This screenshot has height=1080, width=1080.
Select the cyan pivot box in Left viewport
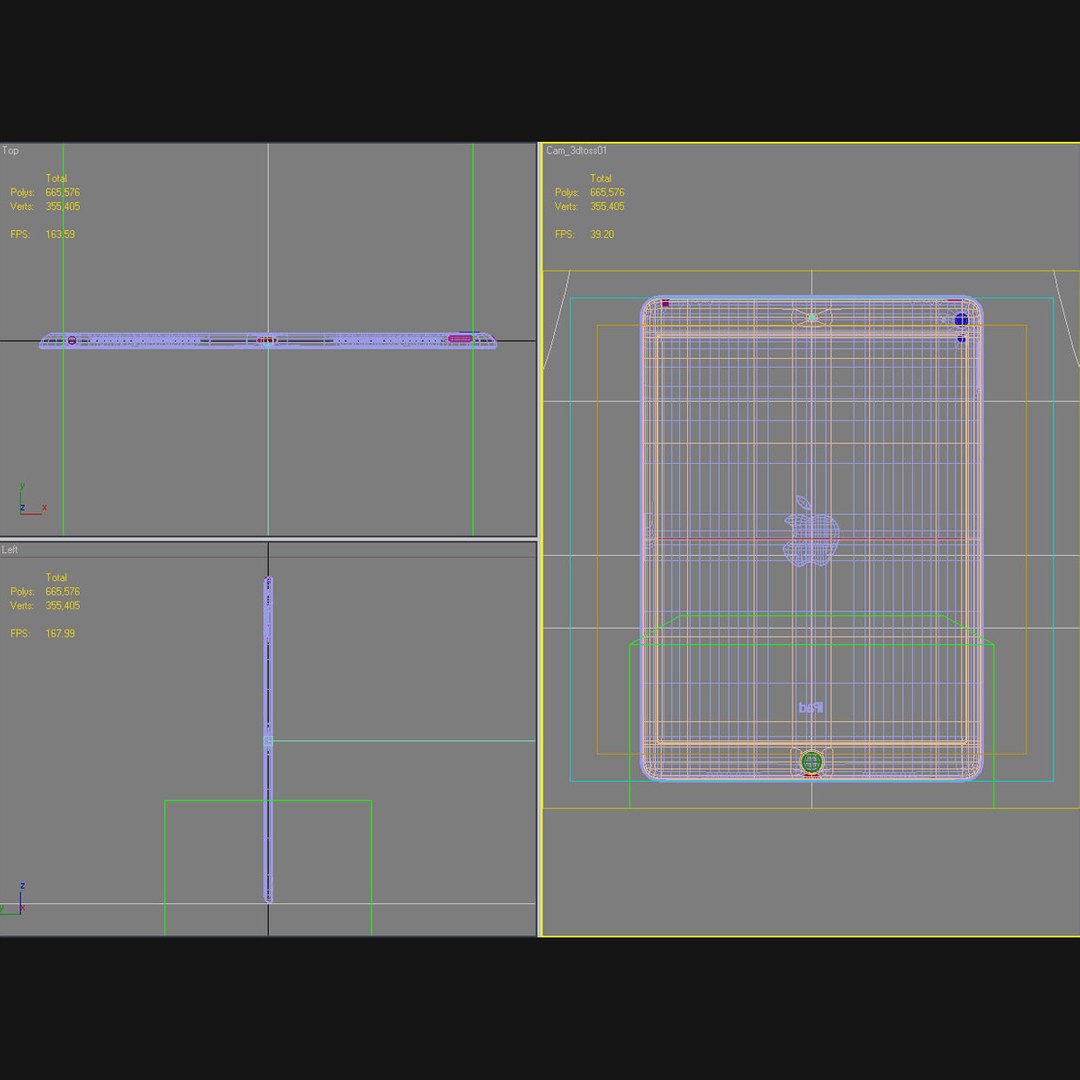(x=268, y=741)
